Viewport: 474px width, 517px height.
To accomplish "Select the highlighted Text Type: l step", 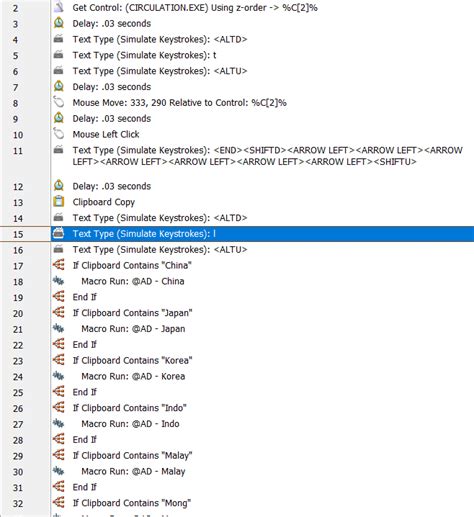I will coord(262,234).
